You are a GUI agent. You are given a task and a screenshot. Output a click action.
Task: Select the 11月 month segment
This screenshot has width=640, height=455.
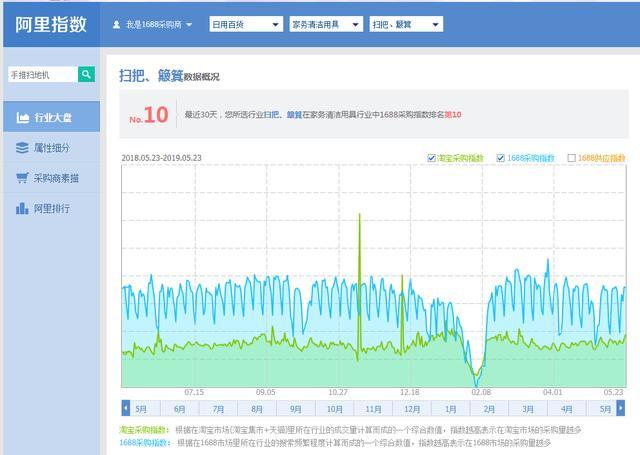click(x=373, y=409)
